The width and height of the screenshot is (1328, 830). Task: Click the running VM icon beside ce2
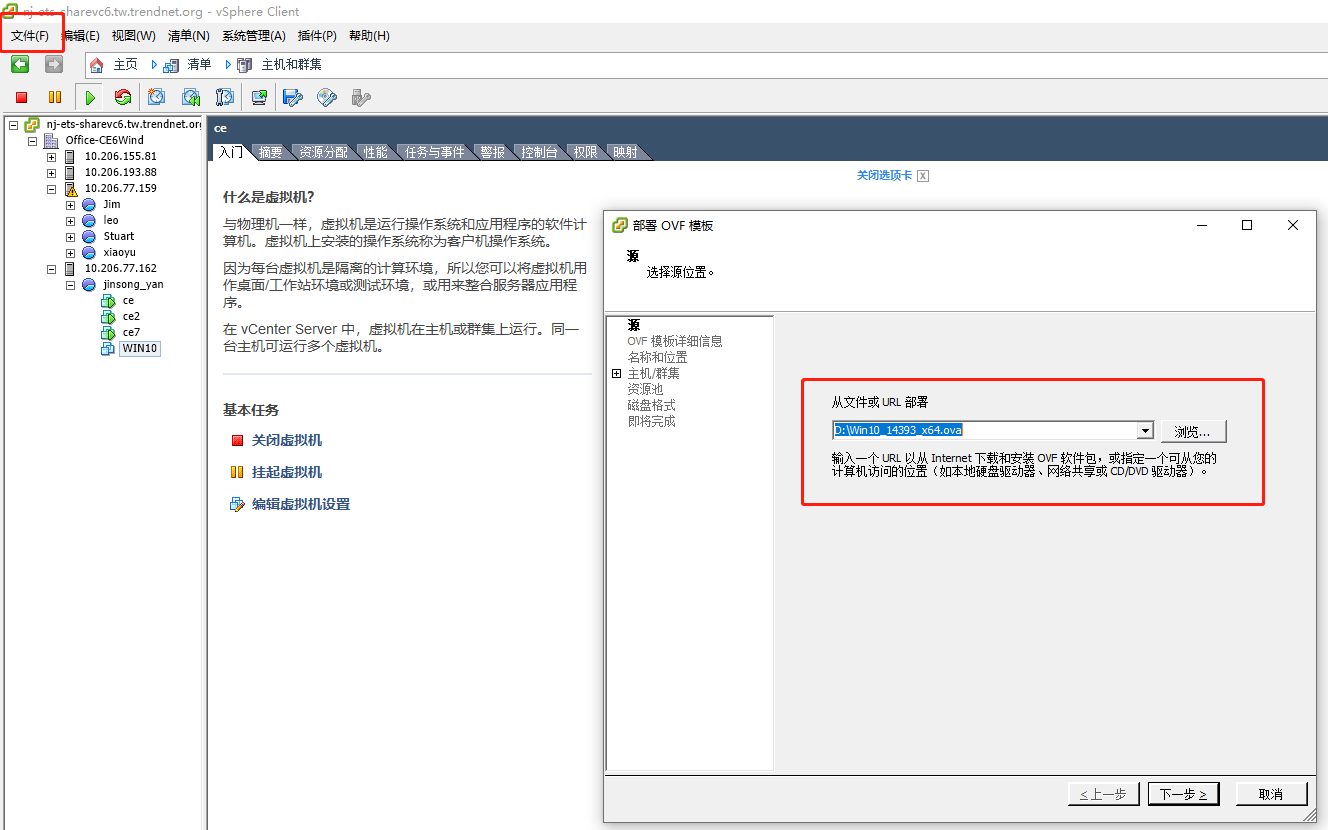108,317
